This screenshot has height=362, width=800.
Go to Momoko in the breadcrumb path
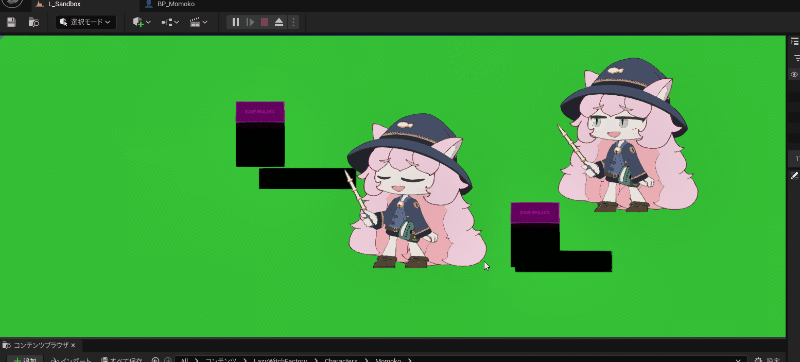389,360
